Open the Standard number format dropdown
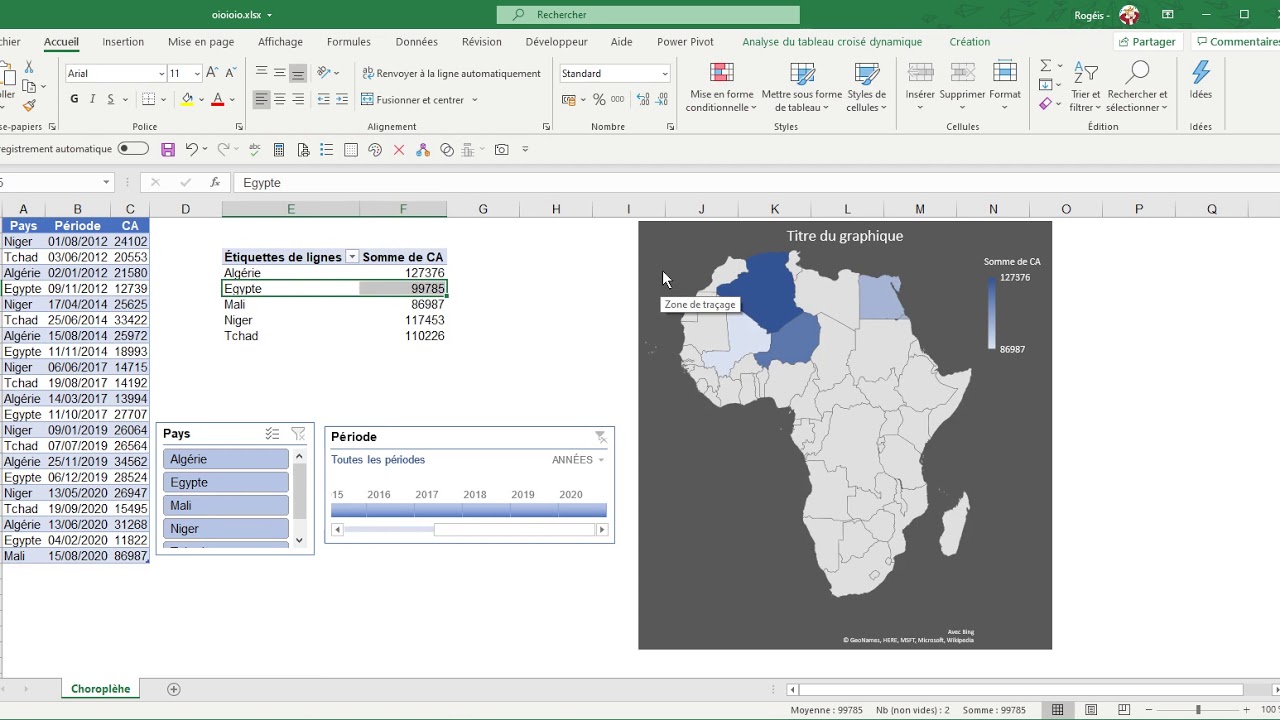Viewport: 1280px width, 720px height. pyautogui.click(x=664, y=73)
